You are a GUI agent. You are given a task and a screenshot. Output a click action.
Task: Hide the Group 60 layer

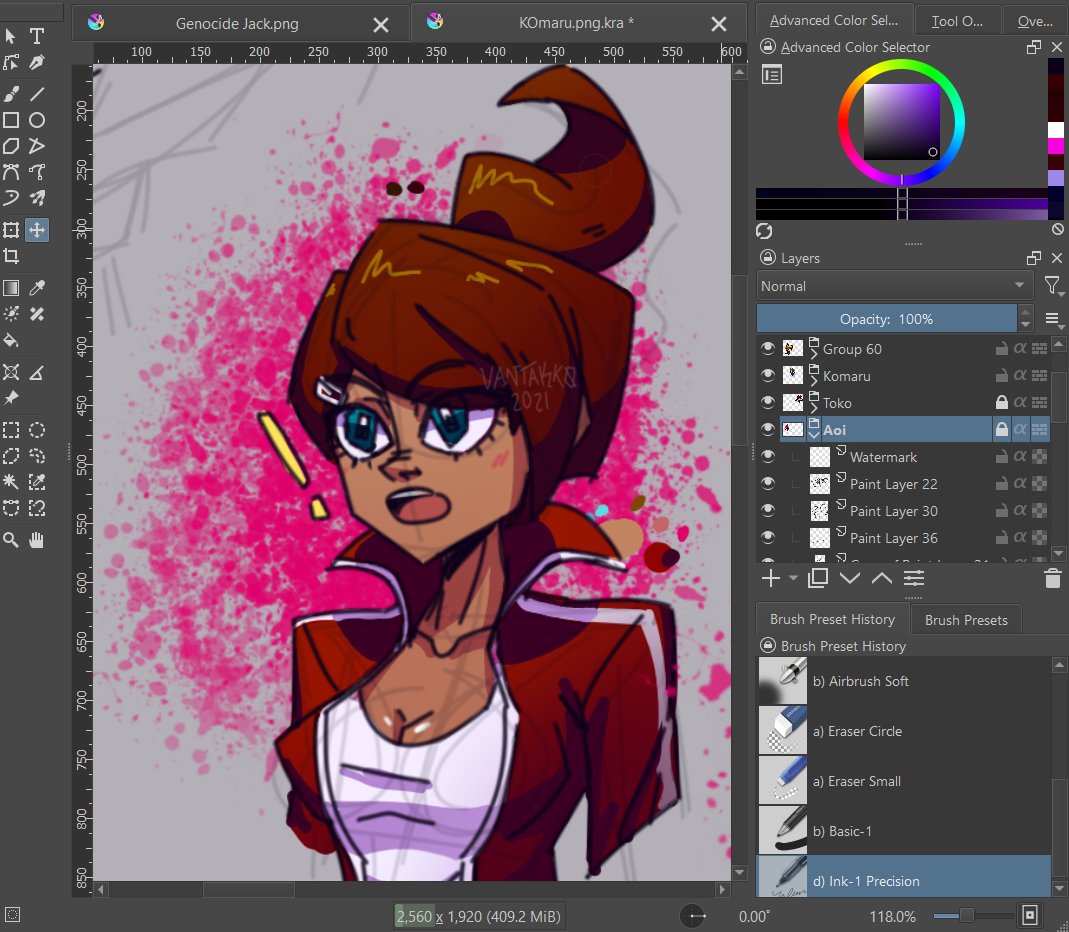pyautogui.click(x=768, y=348)
